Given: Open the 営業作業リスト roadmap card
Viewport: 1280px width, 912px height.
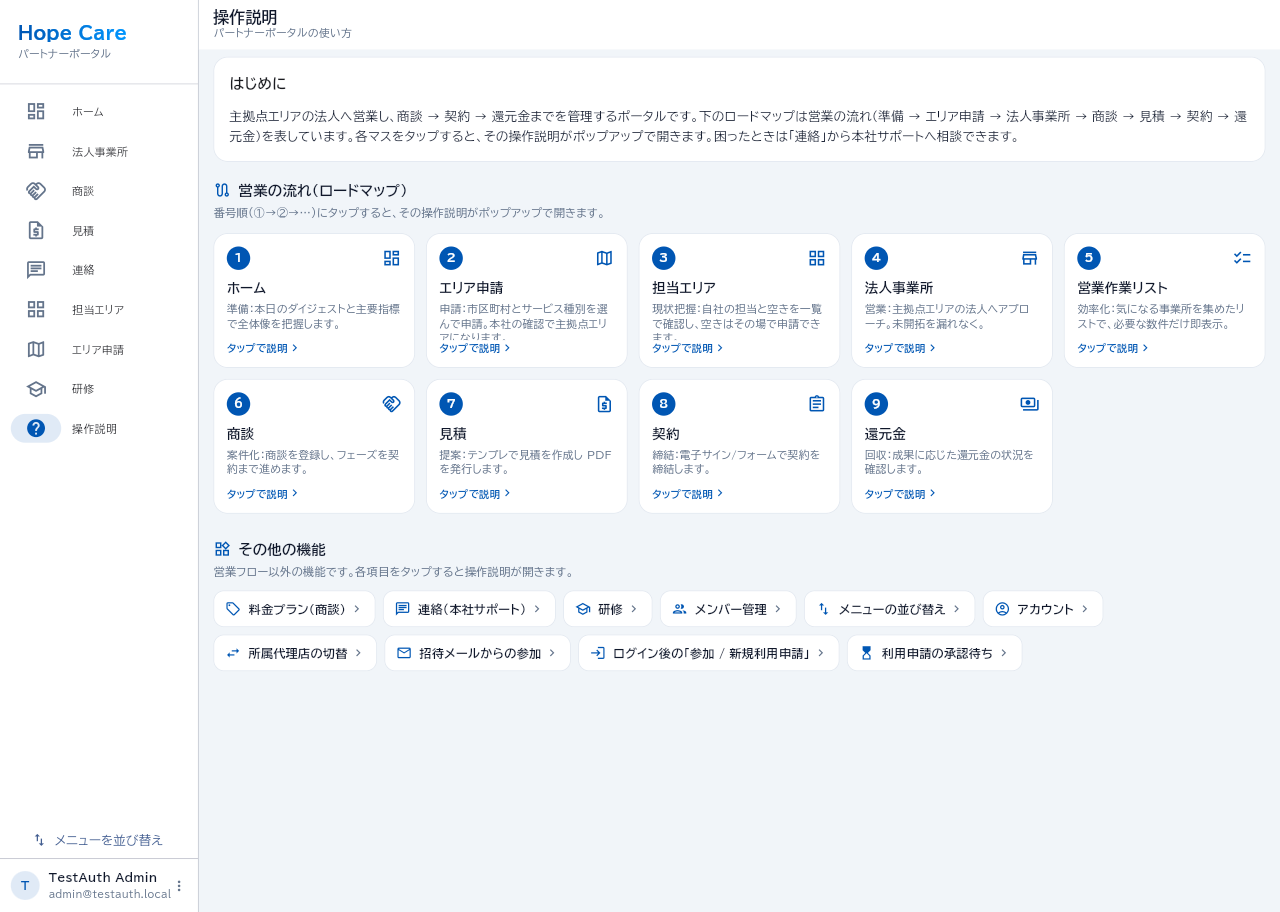Looking at the screenshot, I should tap(1164, 301).
